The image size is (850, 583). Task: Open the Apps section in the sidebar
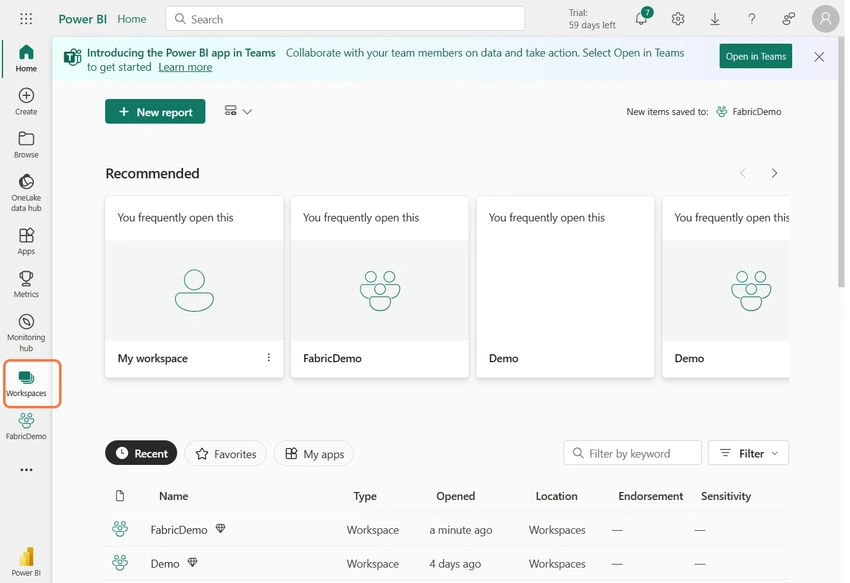(x=26, y=241)
